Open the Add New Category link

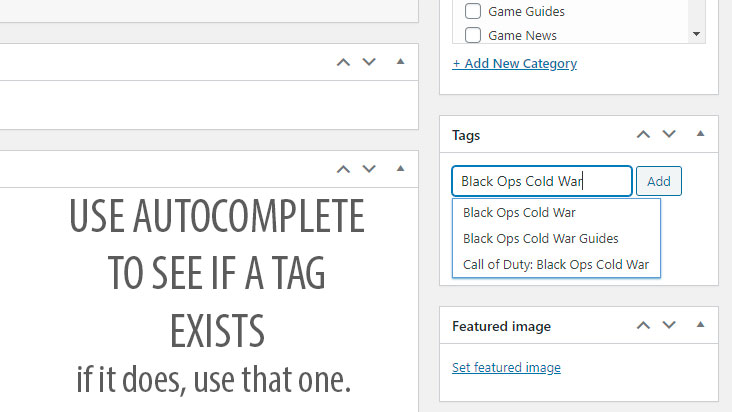coord(514,63)
